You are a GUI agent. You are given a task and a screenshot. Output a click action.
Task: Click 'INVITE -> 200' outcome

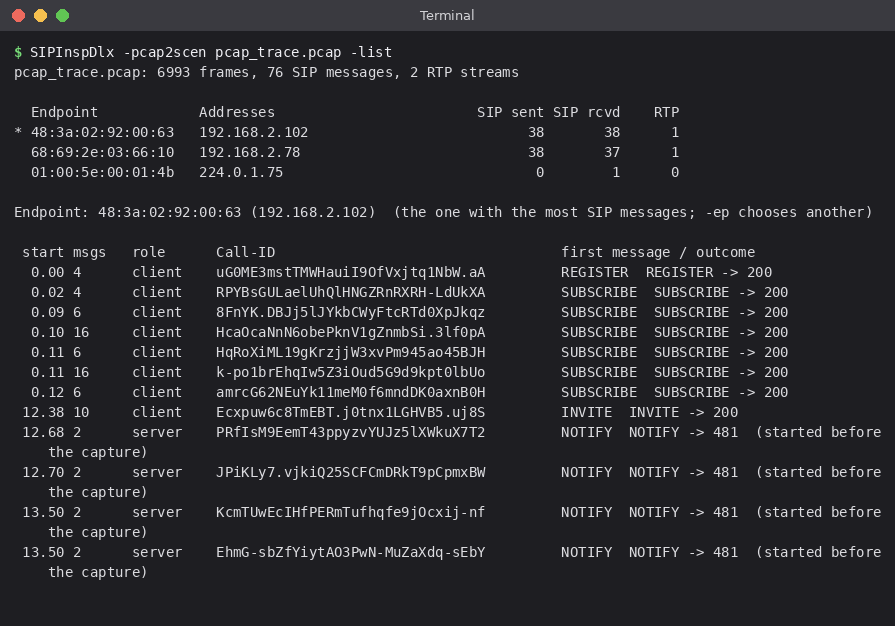(683, 412)
